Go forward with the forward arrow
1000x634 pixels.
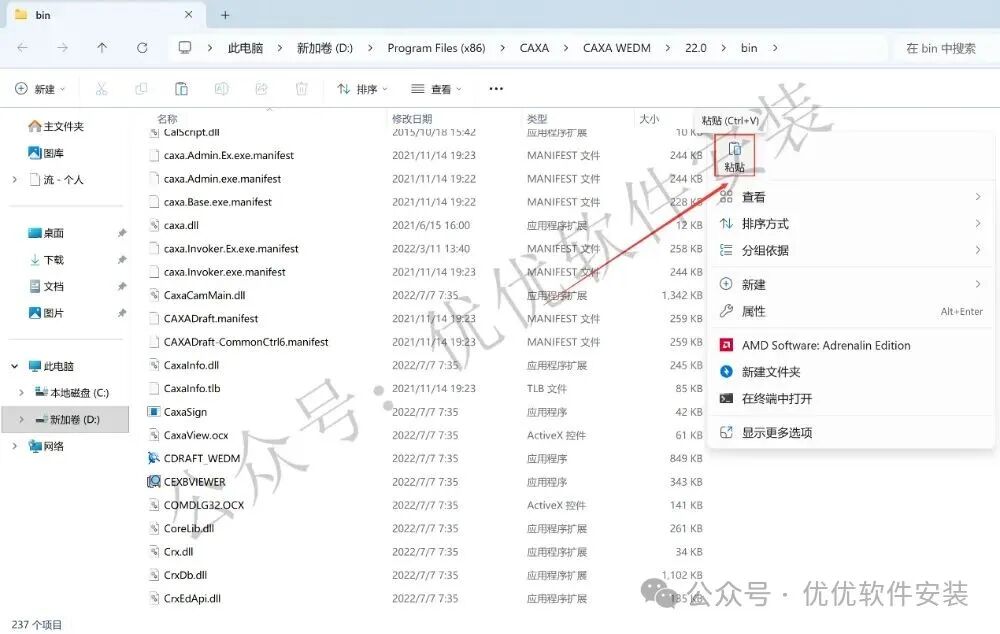pos(62,48)
